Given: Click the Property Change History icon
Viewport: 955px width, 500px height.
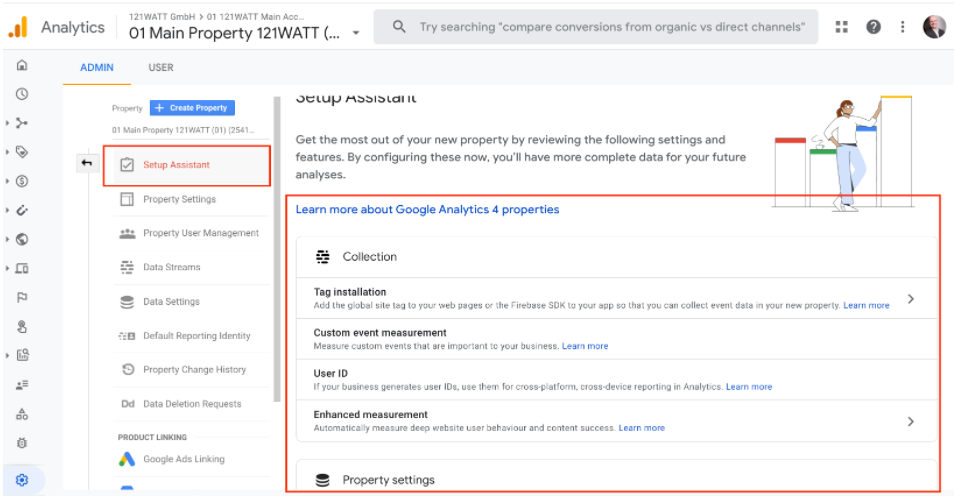Looking at the screenshot, I should [127, 369].
